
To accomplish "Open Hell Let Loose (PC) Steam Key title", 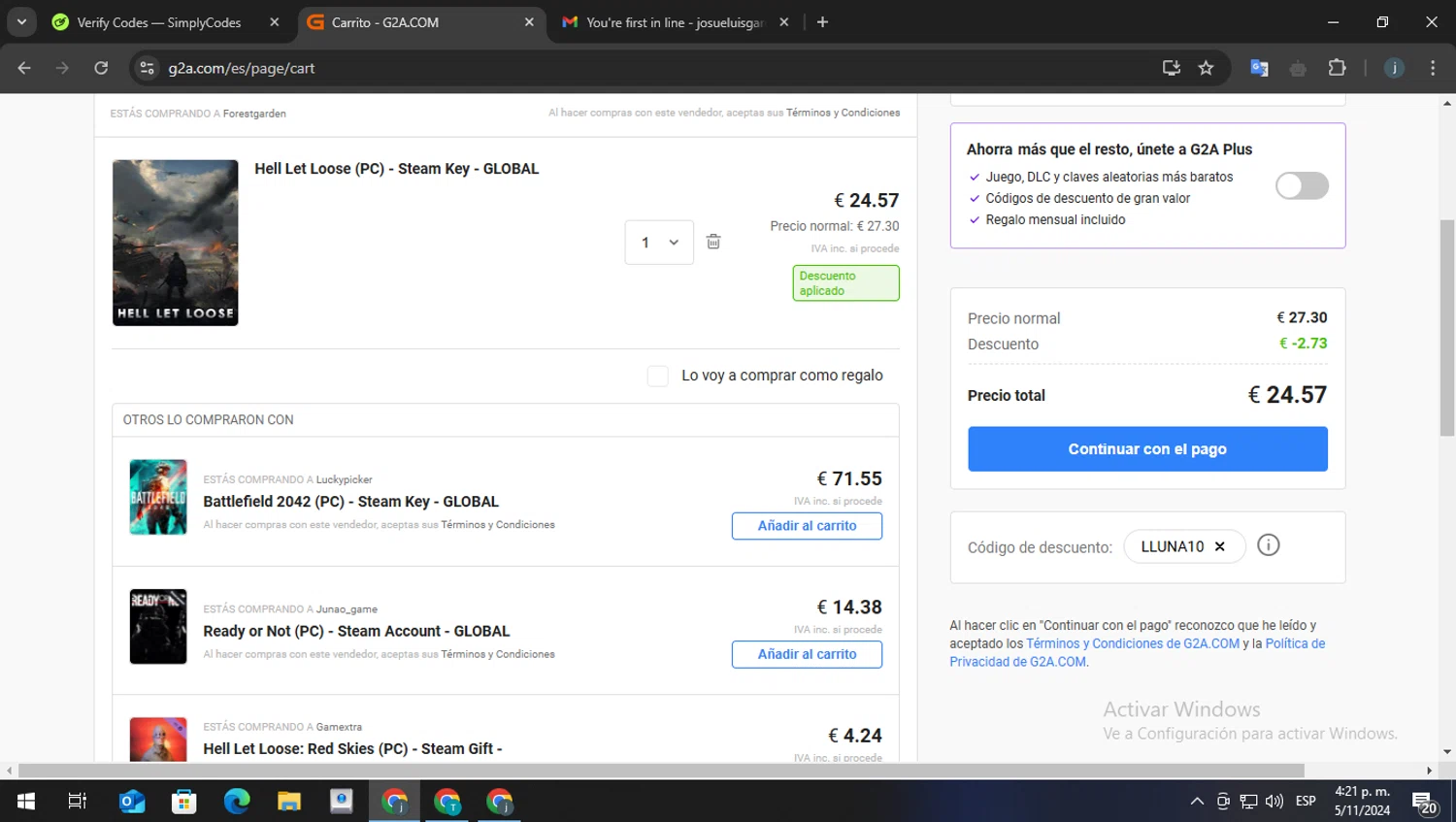I will pos(396,169).
